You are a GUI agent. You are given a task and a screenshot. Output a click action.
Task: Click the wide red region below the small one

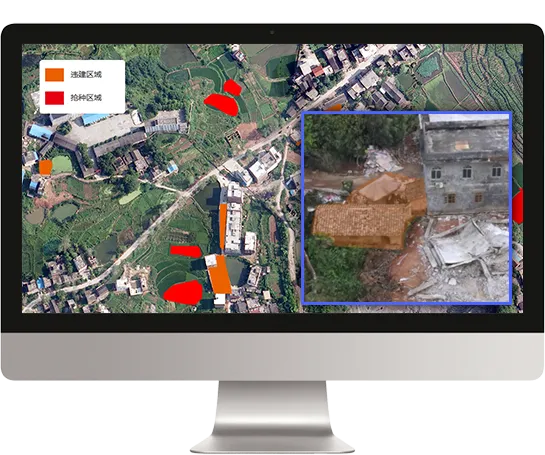point(221,104)
